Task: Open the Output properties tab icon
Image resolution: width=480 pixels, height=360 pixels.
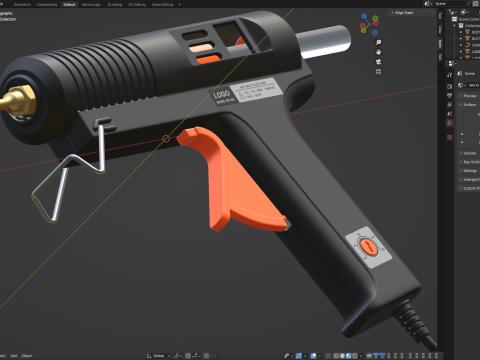Action: [449, 95]
